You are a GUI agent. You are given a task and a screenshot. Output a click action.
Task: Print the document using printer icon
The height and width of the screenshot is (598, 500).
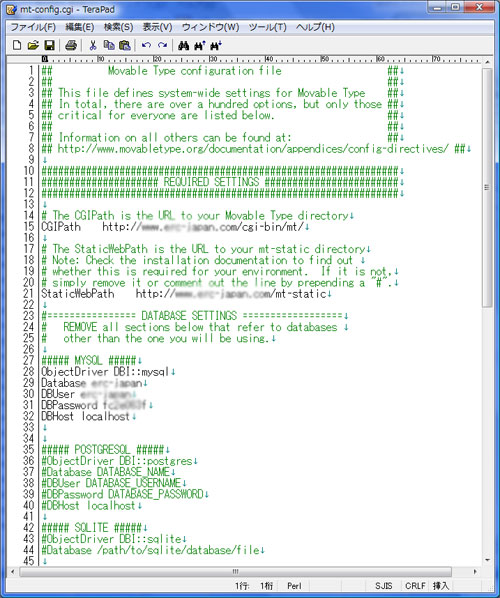(71, 45)
